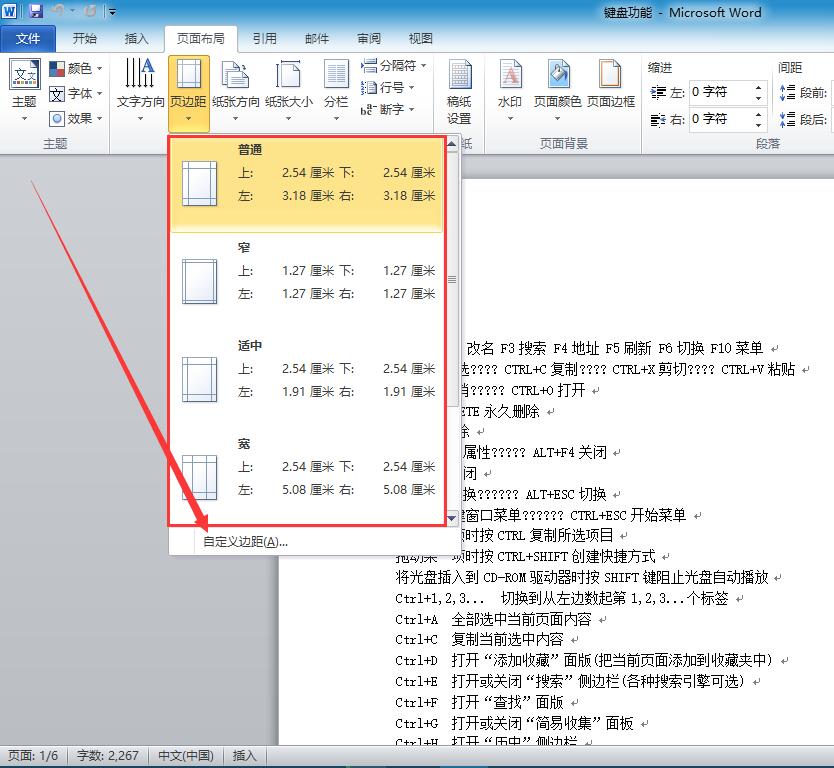The image size is (834, 768).
Task: Open Breaks (分隔符) menu
Action: [x=394, y=65]
